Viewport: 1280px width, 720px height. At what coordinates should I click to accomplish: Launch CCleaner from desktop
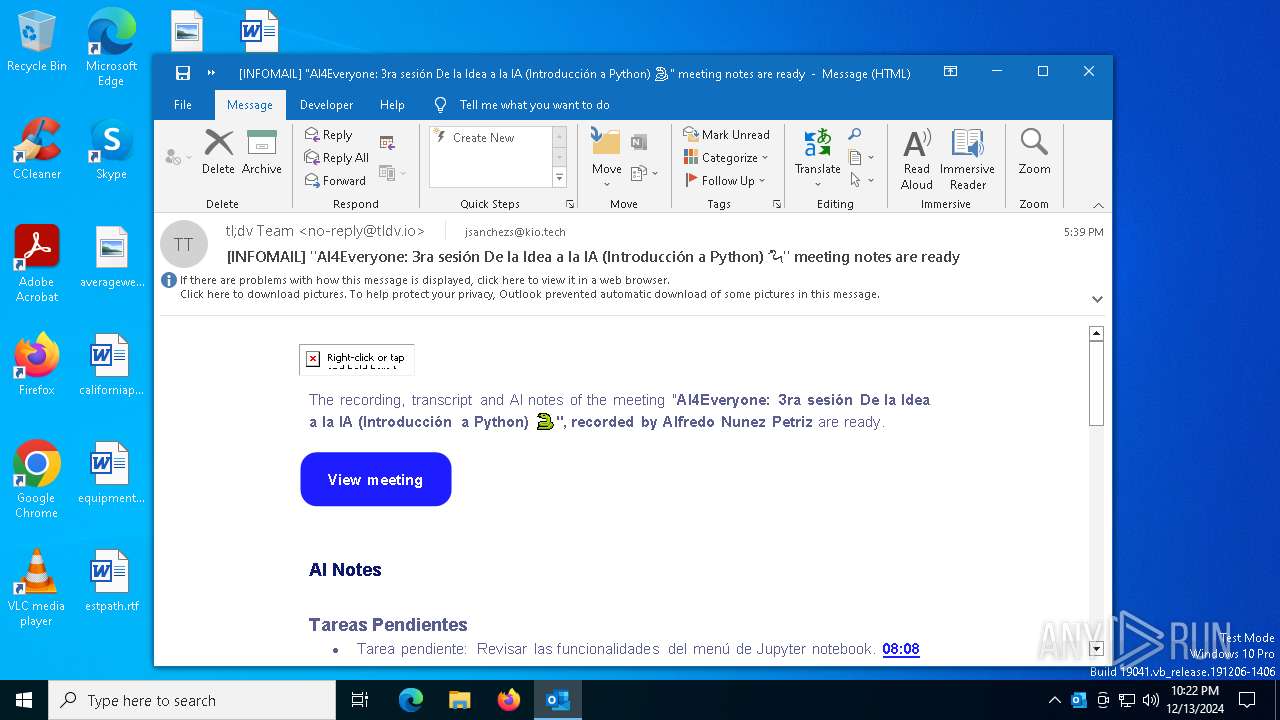coord(37,149)
